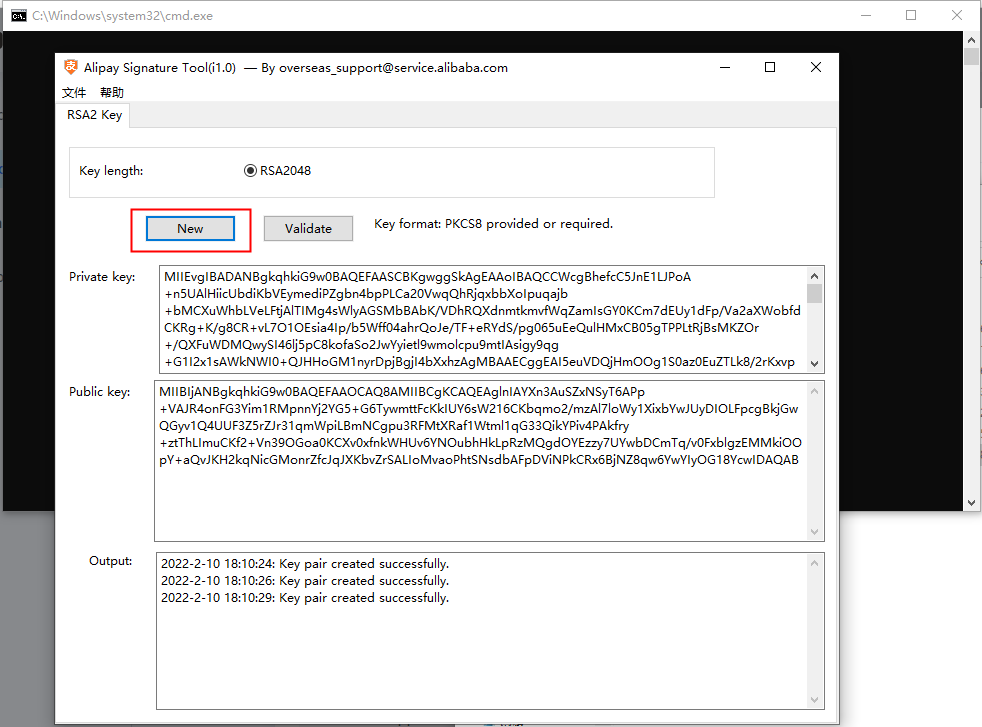The width and height of the screenshot is (982, 727).
Task: Click the cmd.exe icon in title bar
Action: pos(18,16)
